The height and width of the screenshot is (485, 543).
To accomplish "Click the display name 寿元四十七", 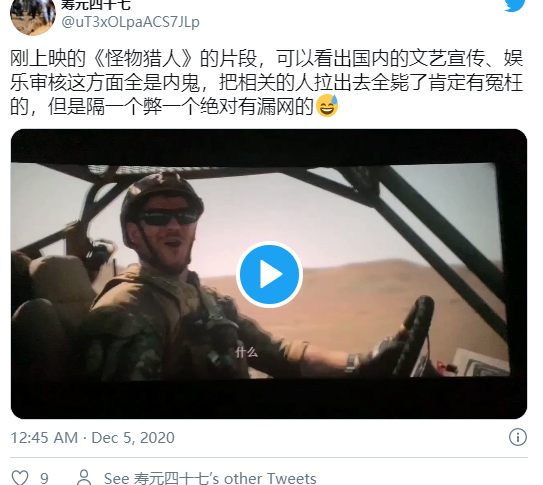I will [96, 5].
